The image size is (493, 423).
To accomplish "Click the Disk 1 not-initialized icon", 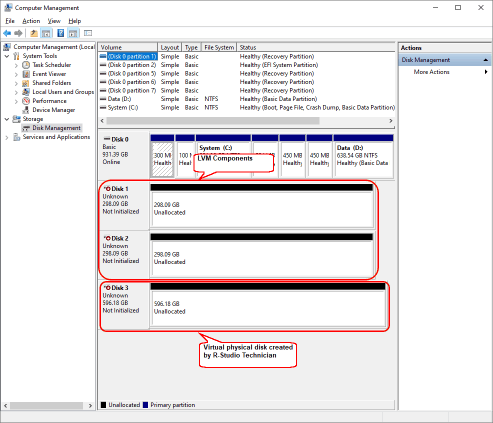I will coord(107,189).
